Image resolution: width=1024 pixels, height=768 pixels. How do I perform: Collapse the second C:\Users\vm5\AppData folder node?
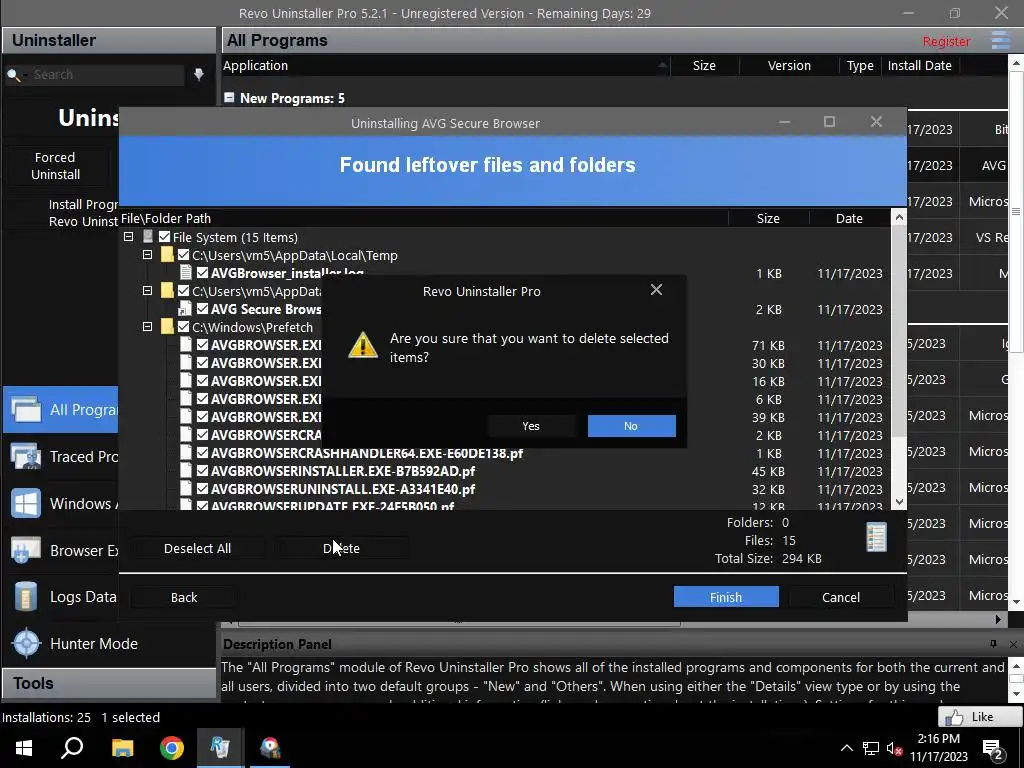[148, 291]
